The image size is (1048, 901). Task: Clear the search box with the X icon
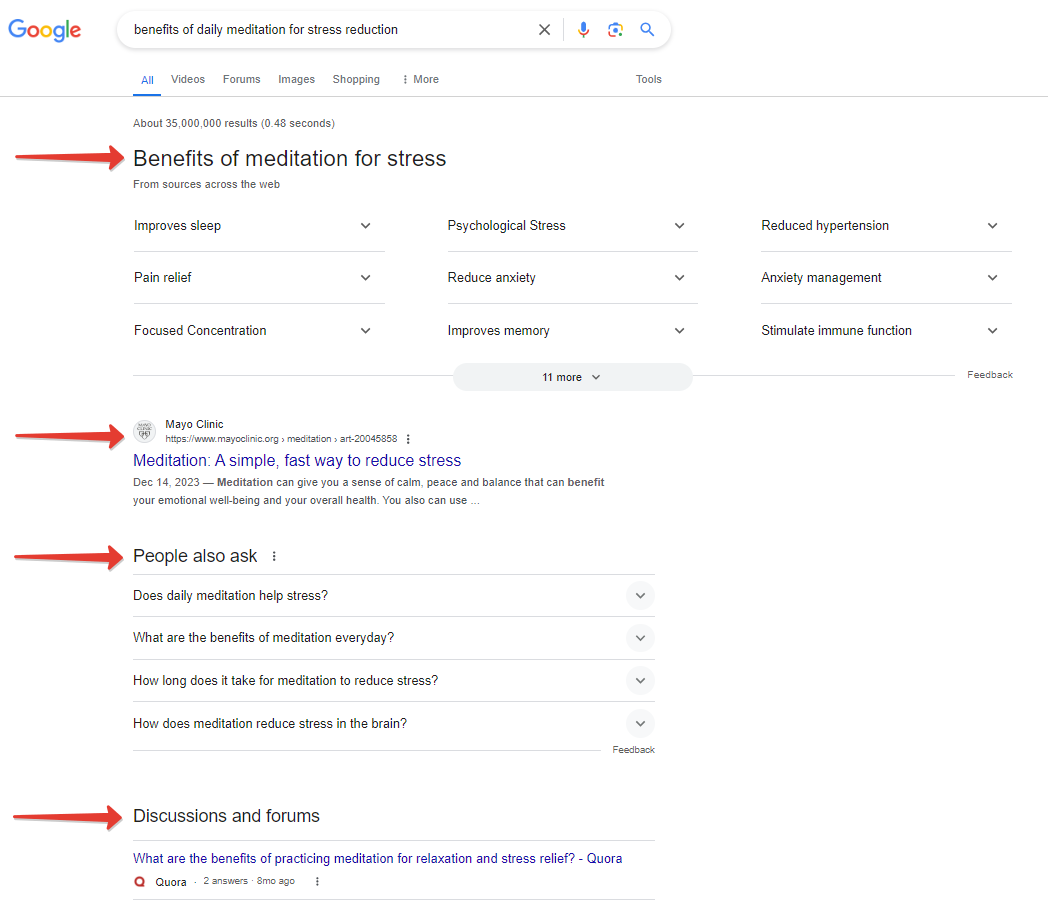(544, 30)
